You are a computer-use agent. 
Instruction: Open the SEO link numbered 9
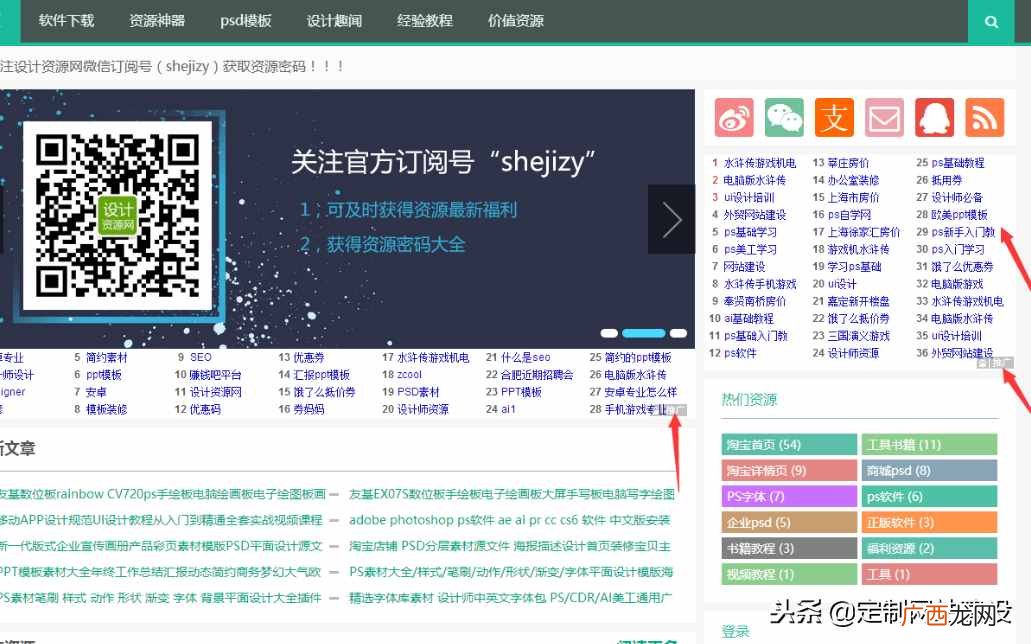click(201, 357)
